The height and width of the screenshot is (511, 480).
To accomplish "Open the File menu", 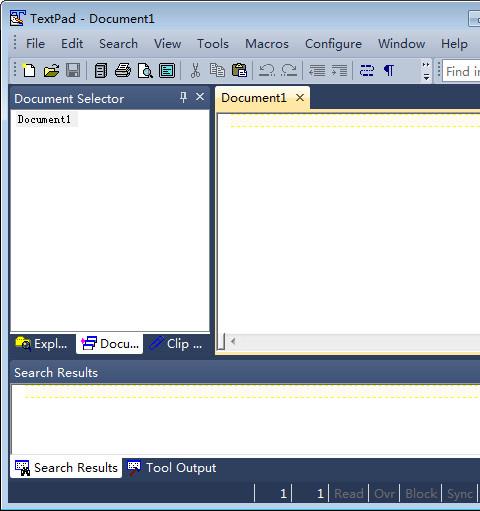I will point(35,44).
